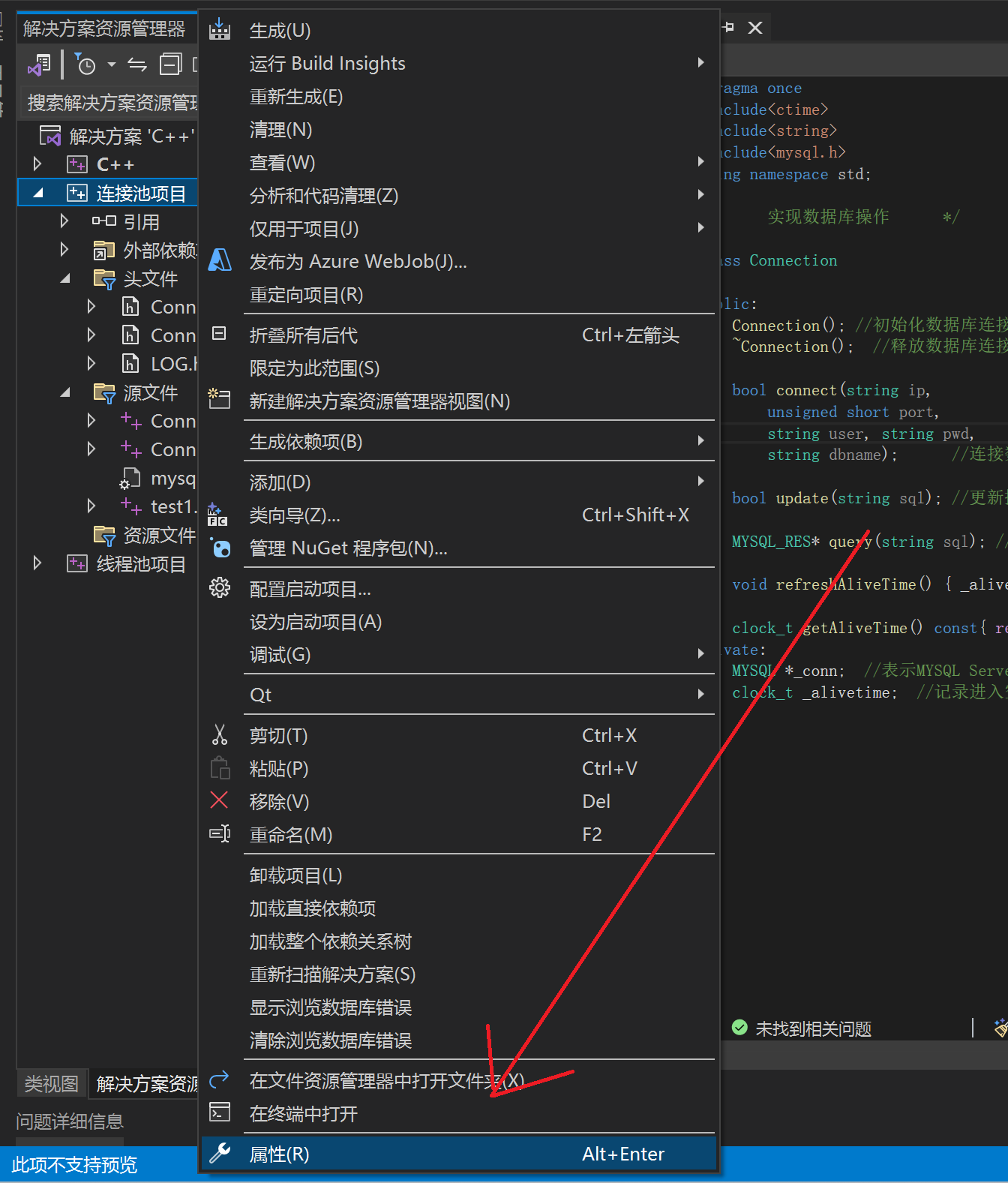Expand the C++ project node

[37, 164]
